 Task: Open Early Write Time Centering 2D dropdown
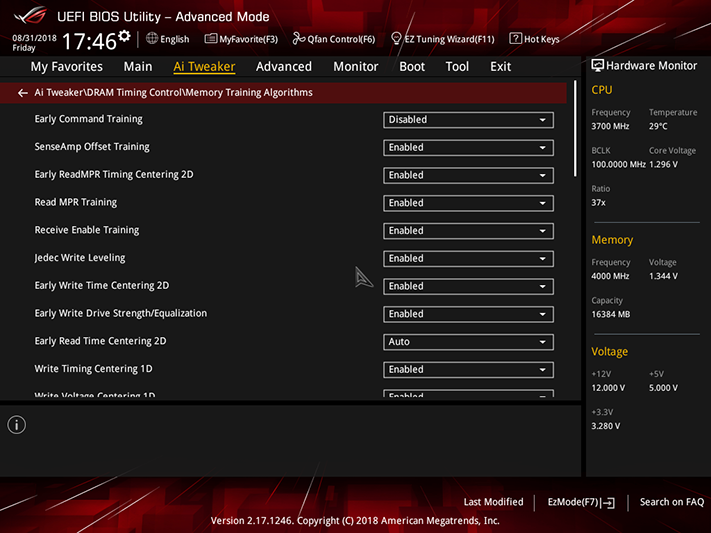[468, 286]
